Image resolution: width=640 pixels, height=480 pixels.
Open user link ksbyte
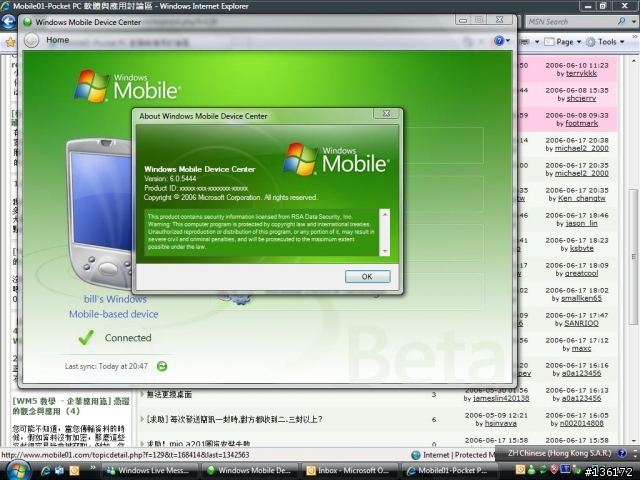tap(582, 249)
